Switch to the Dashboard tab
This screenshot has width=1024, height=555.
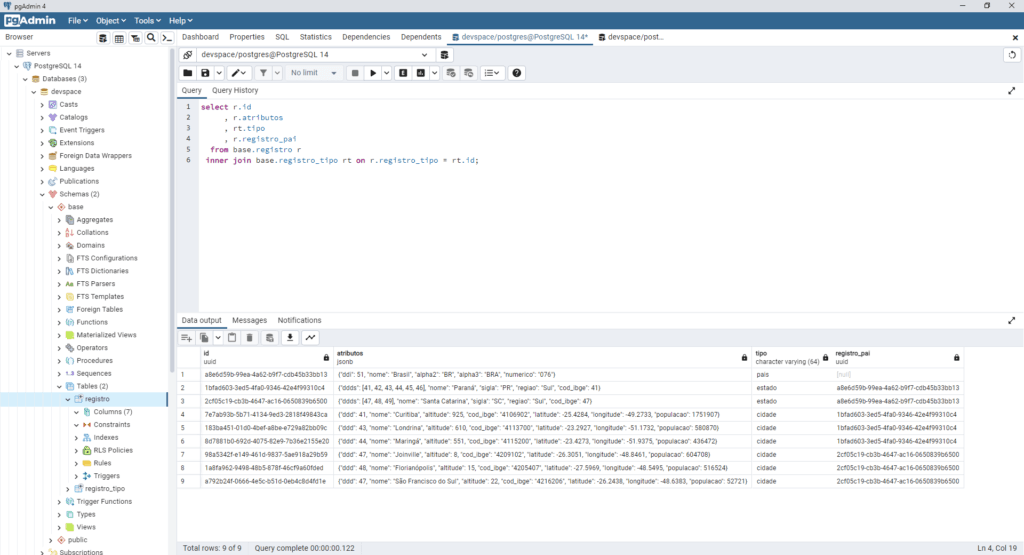(200, 37)
